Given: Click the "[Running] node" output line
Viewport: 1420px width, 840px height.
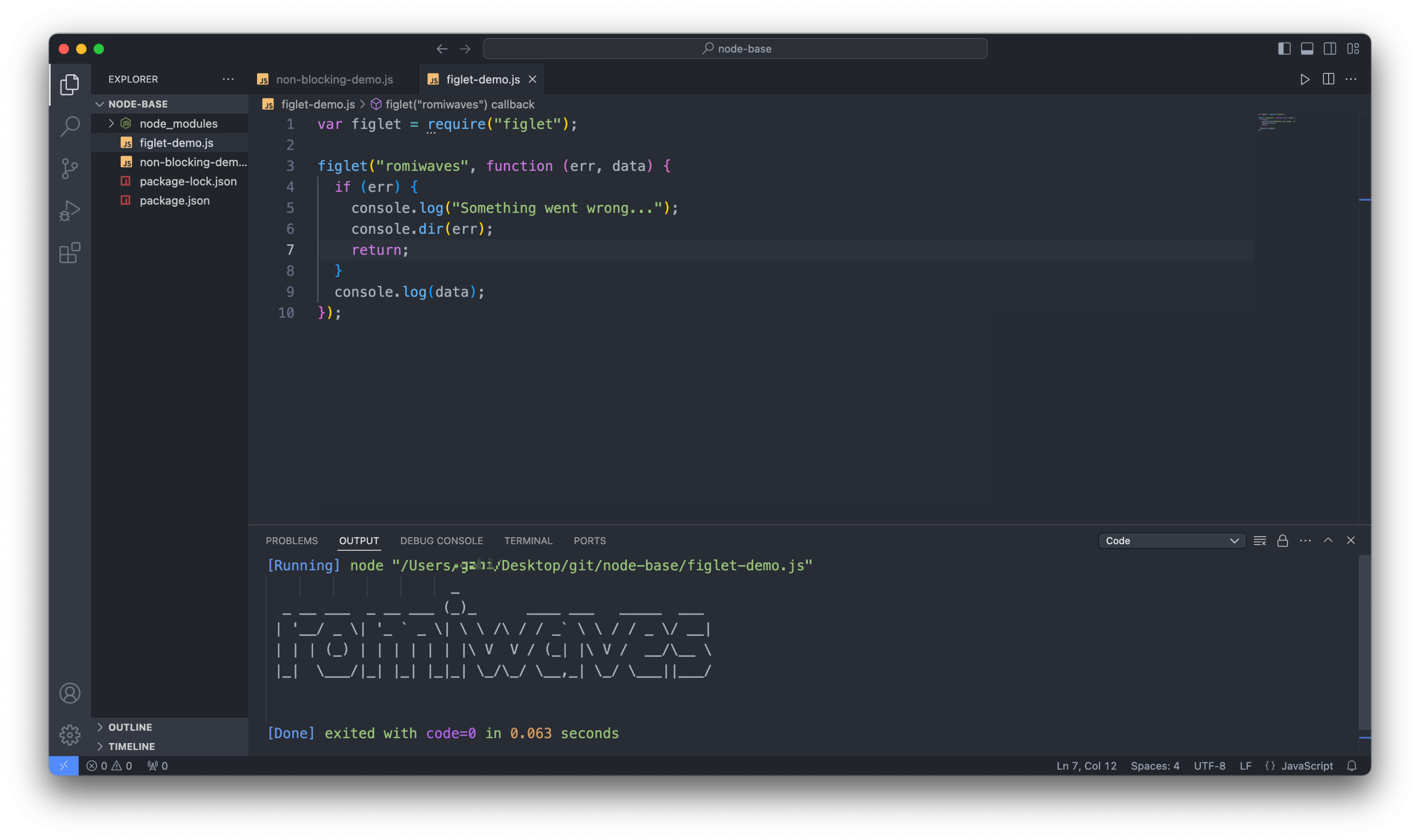Looking at the screenshot, I should click(539, 566).
